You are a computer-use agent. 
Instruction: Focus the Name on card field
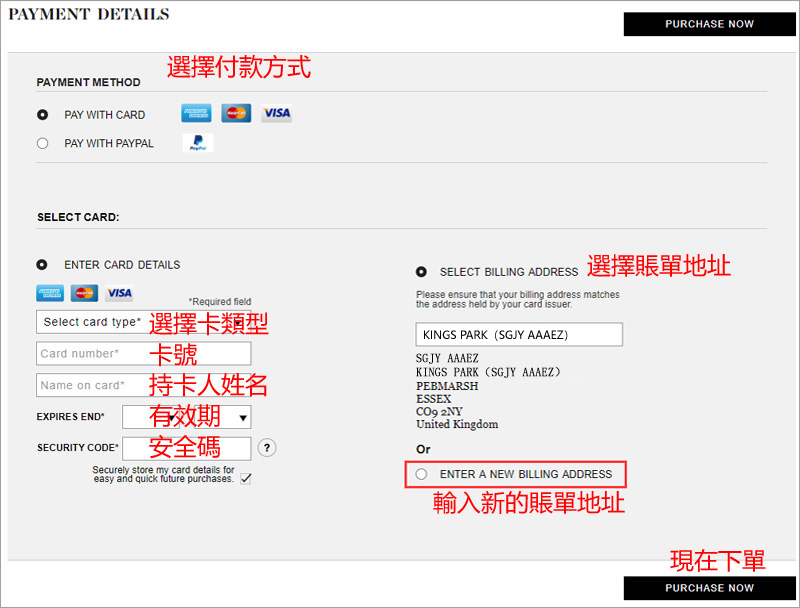click(x=92, y=385)
